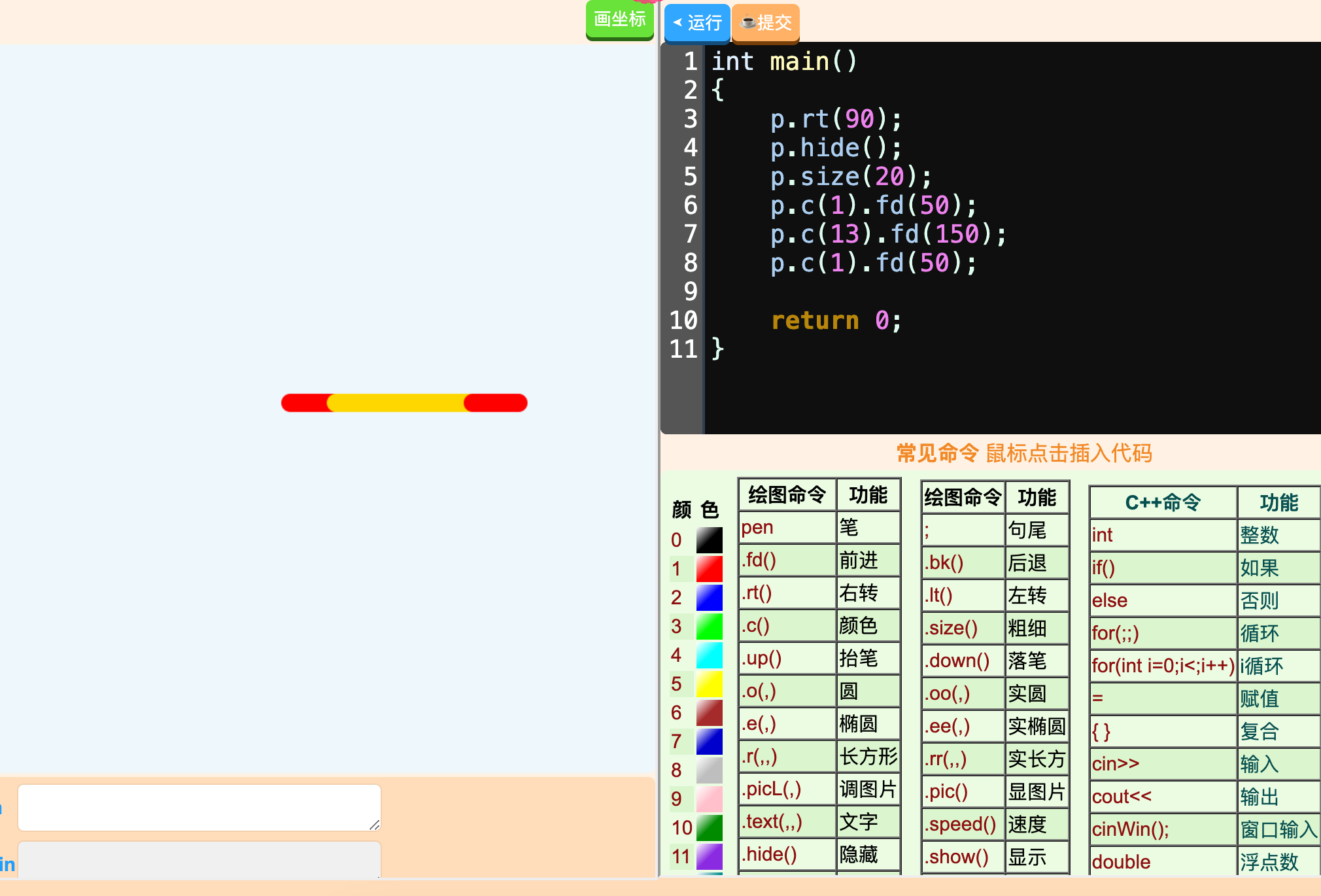Image resolution: width=1321 pixels, height=896 pixels.
Task: Click the 画坐标 draw-coordinates button
Action: 619,20
